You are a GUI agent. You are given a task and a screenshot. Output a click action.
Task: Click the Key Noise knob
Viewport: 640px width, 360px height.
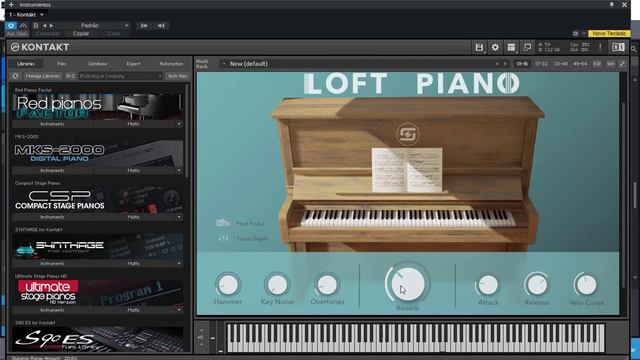(277, 285)
